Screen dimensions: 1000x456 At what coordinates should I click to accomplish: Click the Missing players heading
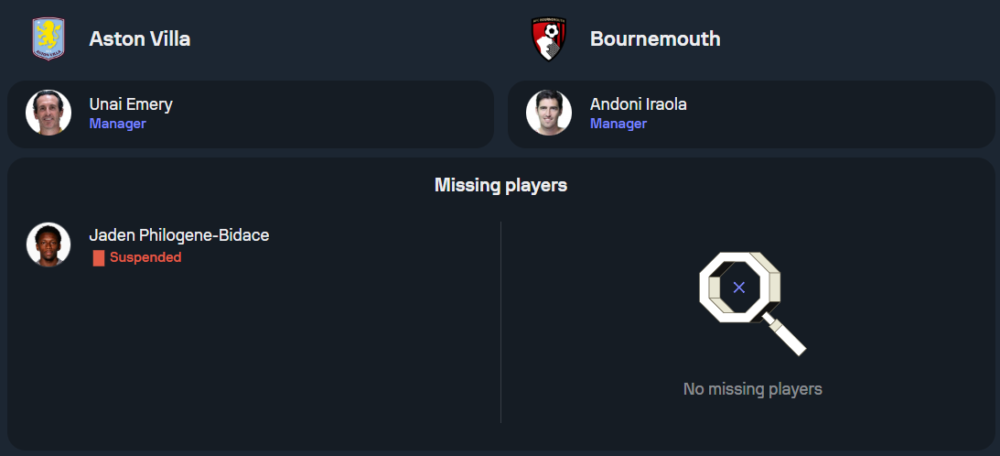501,185
